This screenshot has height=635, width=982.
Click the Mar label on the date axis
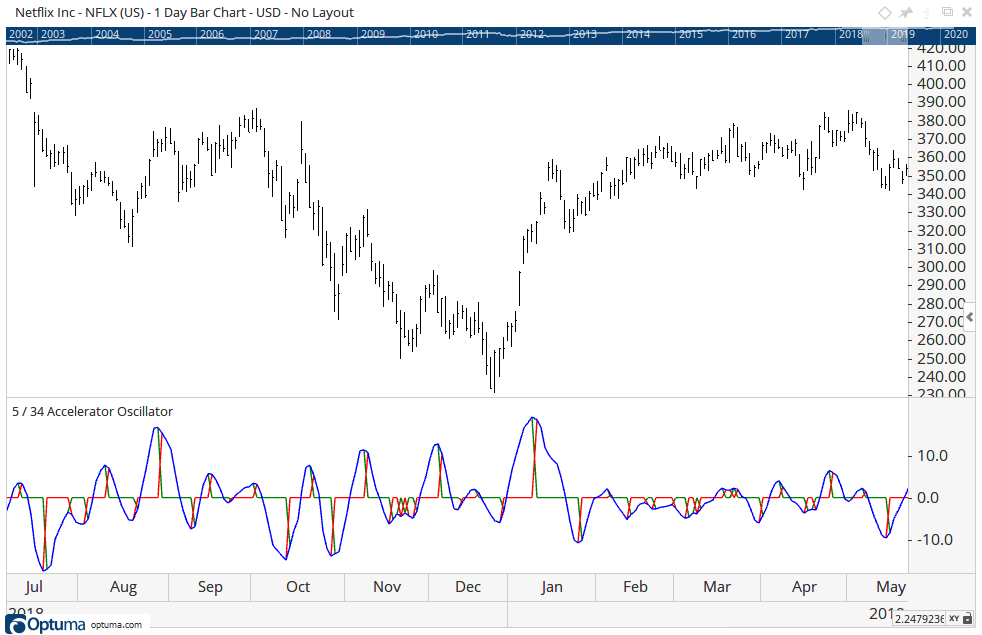click(717, 587)
